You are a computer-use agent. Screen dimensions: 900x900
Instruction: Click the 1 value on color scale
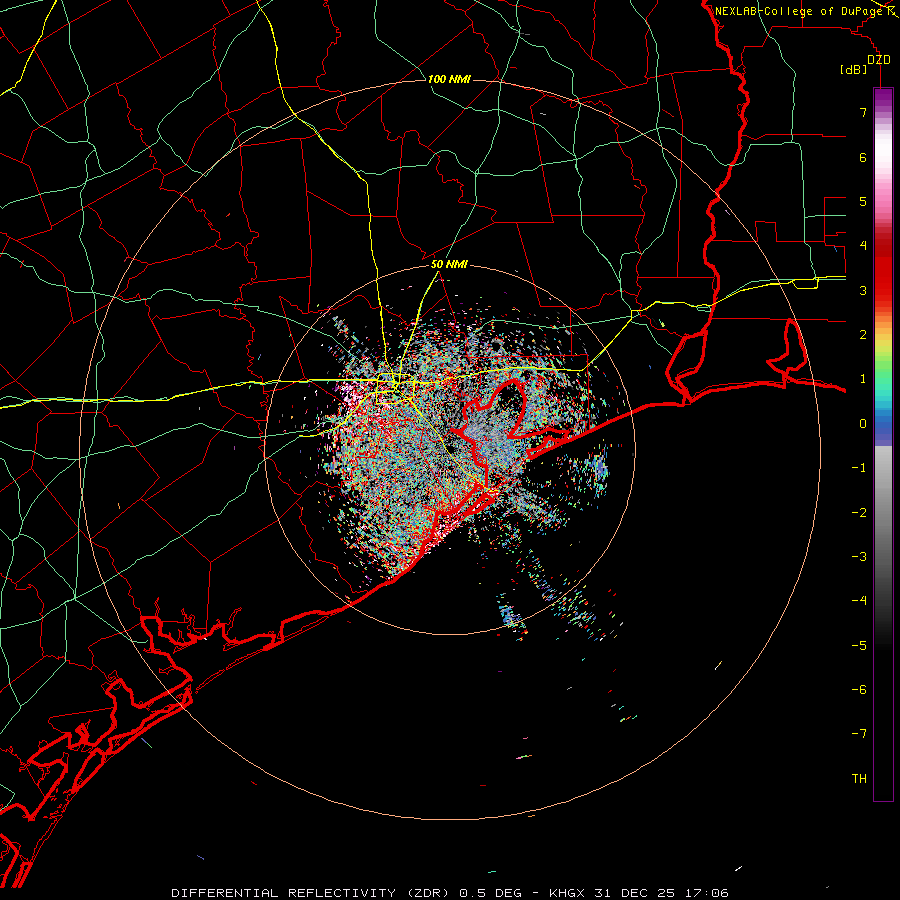pyautogui.click(x=863, y=379)
